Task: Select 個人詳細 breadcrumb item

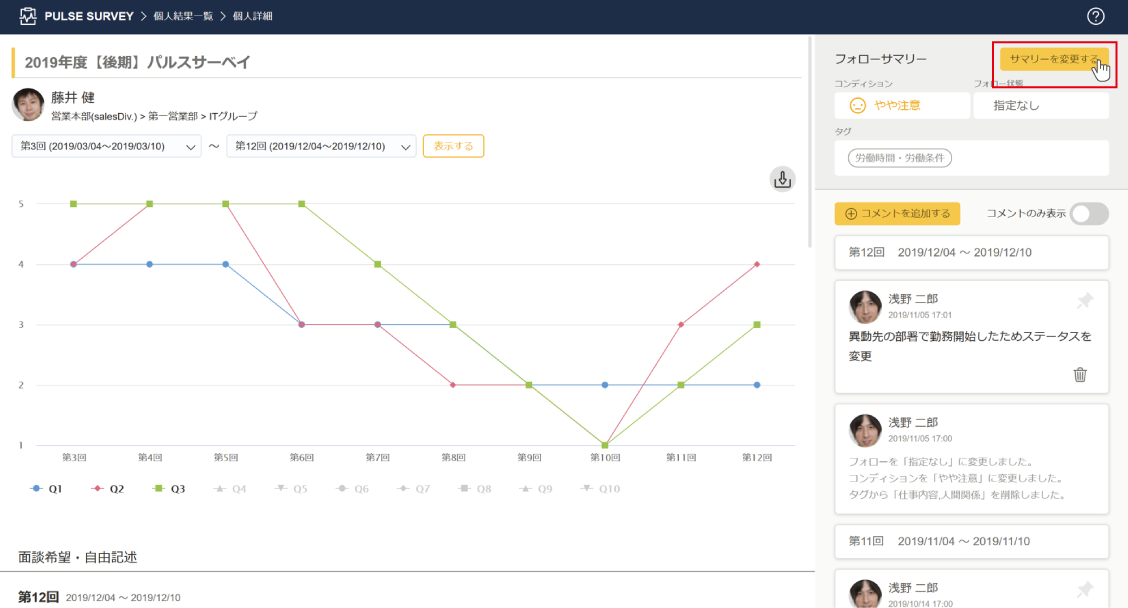Action: [x=254, y=17]
